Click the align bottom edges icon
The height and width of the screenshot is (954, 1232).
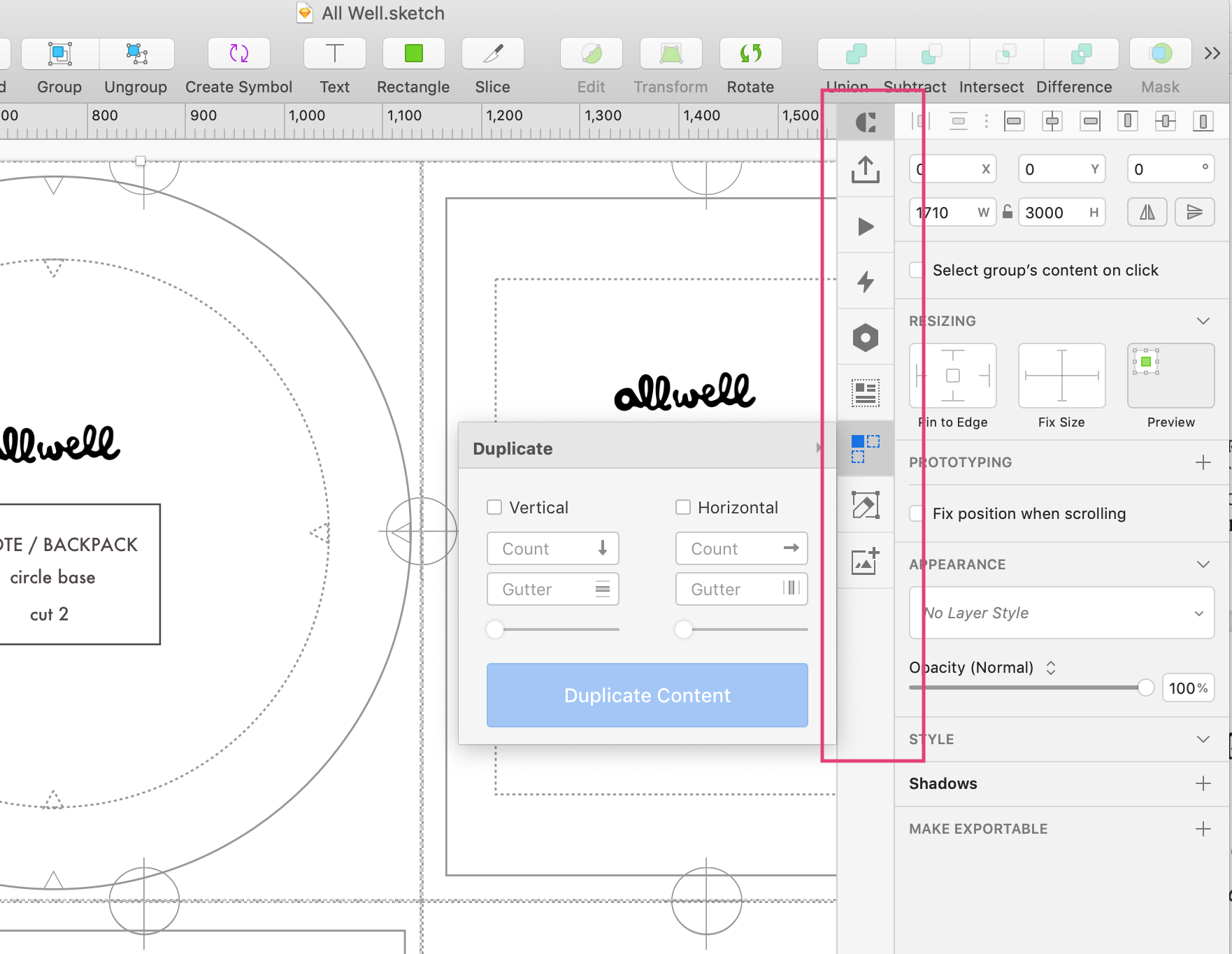1203,122
